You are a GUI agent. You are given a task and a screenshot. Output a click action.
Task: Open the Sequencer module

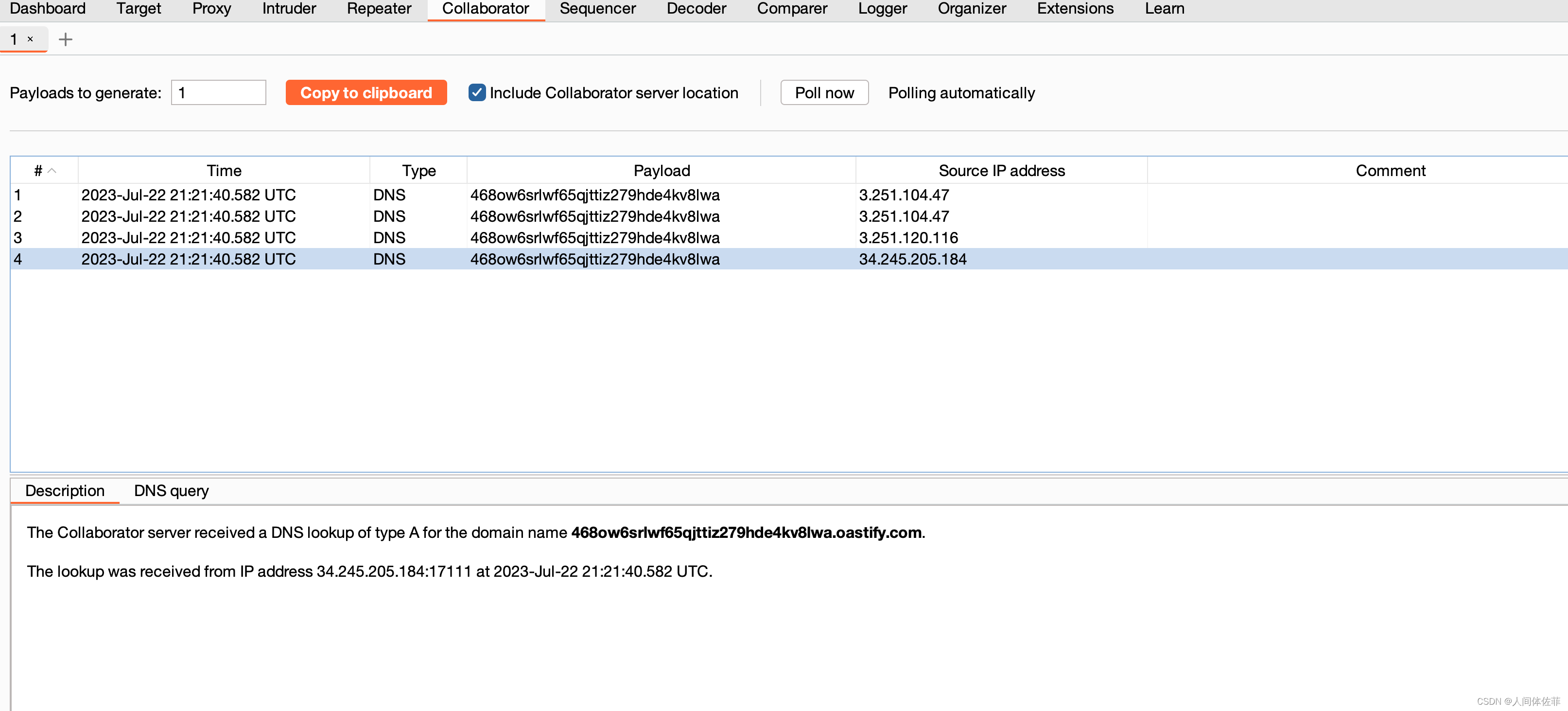(597, 9)
